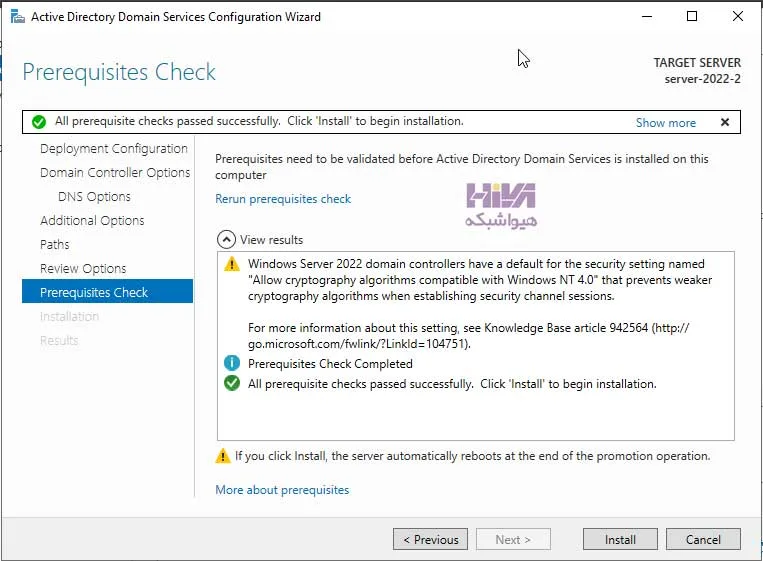Collapse the View results section
763x561 pixels.
point(226,239)
